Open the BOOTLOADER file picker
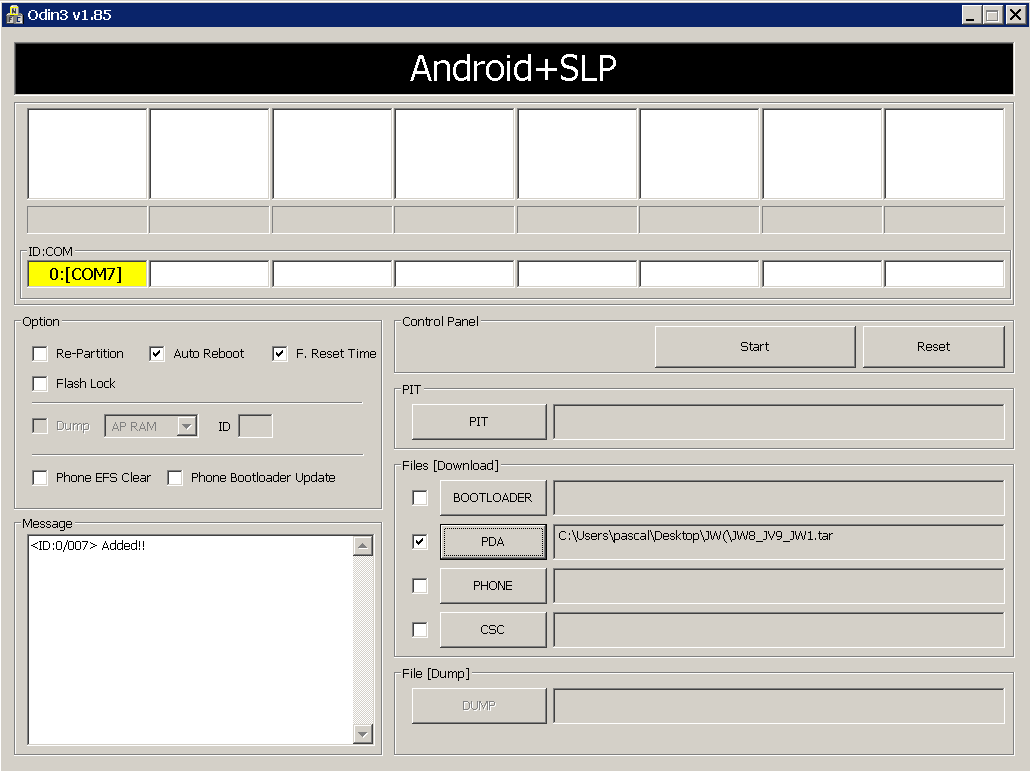The width and height of the screenshot is (1030, 771). coord(492,497)
